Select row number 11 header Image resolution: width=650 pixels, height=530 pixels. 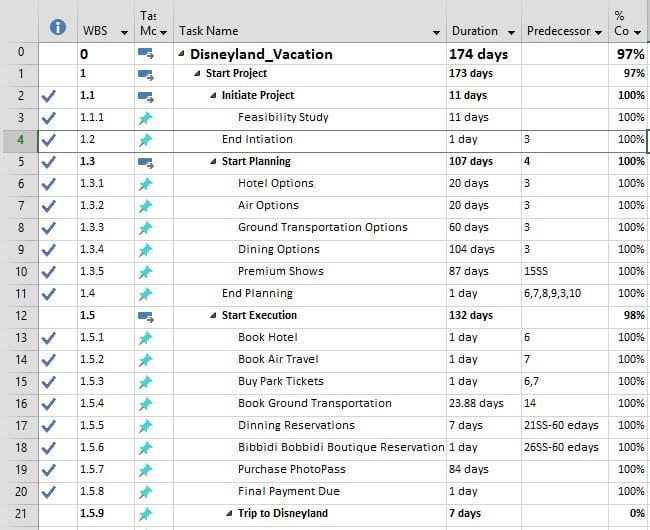19,294
